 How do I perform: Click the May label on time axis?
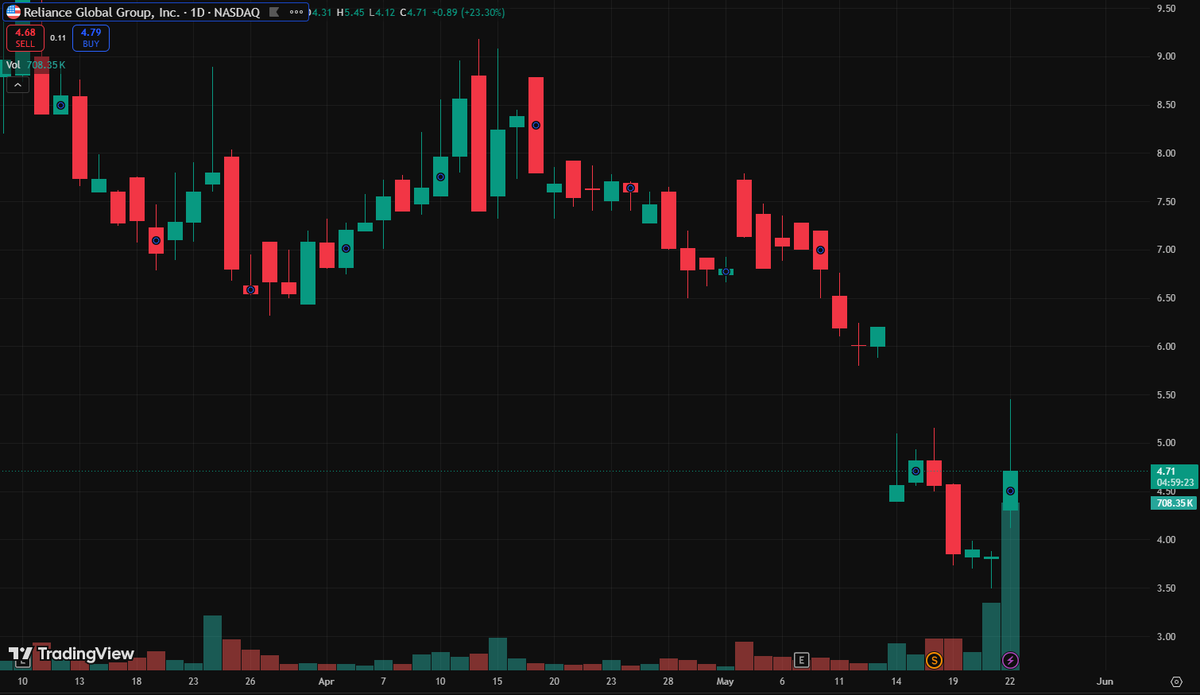click(726, 680)
